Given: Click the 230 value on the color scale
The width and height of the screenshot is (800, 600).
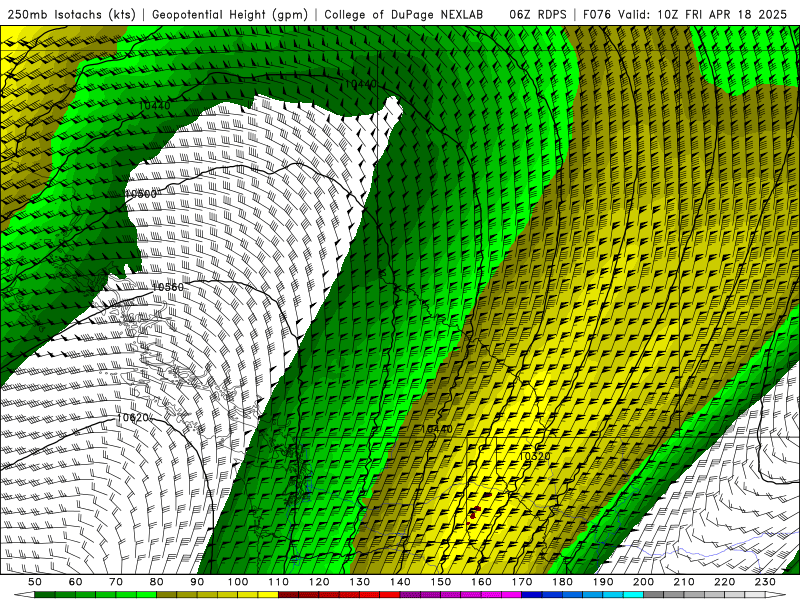Looking at the screenshot, I should pos(765,582).
